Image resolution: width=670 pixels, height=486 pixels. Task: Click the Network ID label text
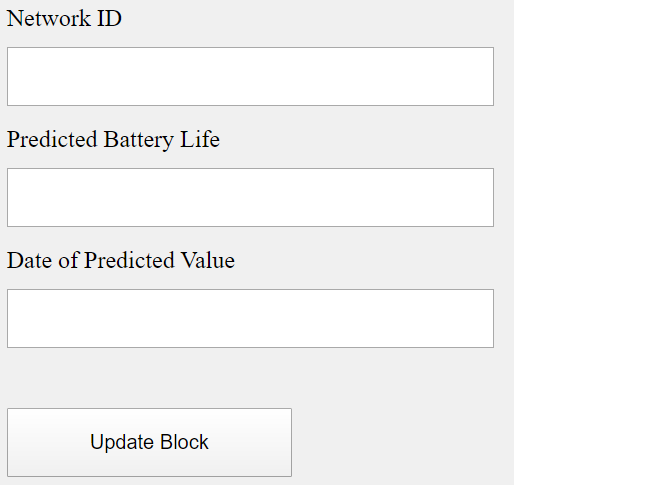tap(64, 18)
